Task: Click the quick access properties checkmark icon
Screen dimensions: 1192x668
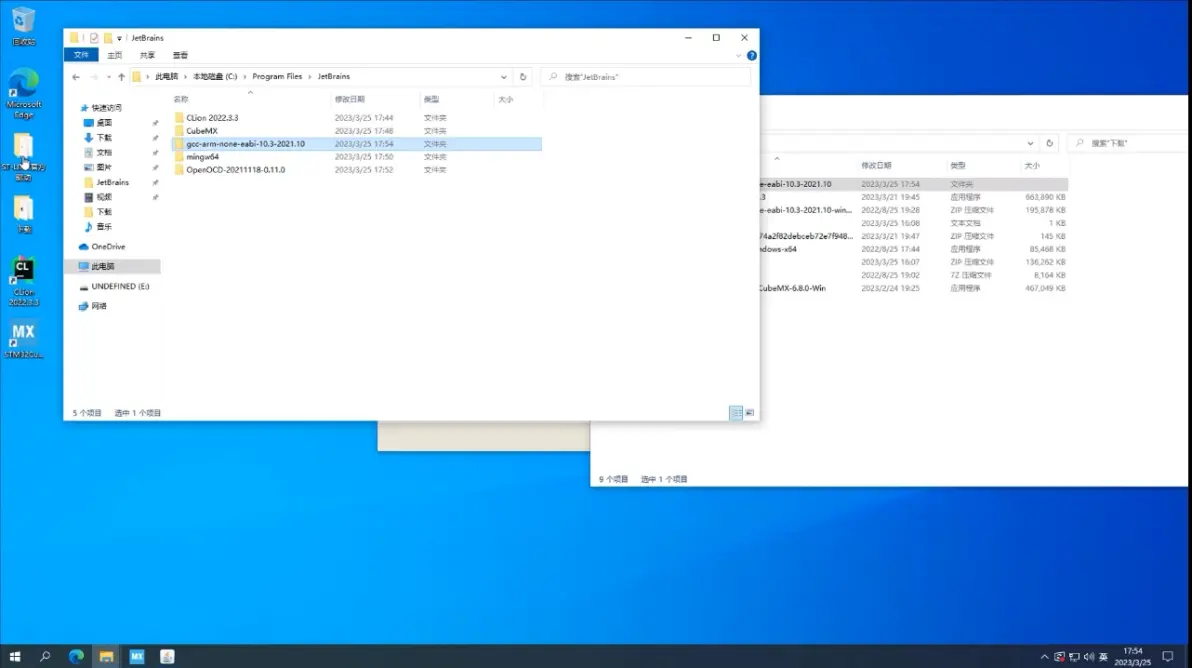Action: click(94, 38)
